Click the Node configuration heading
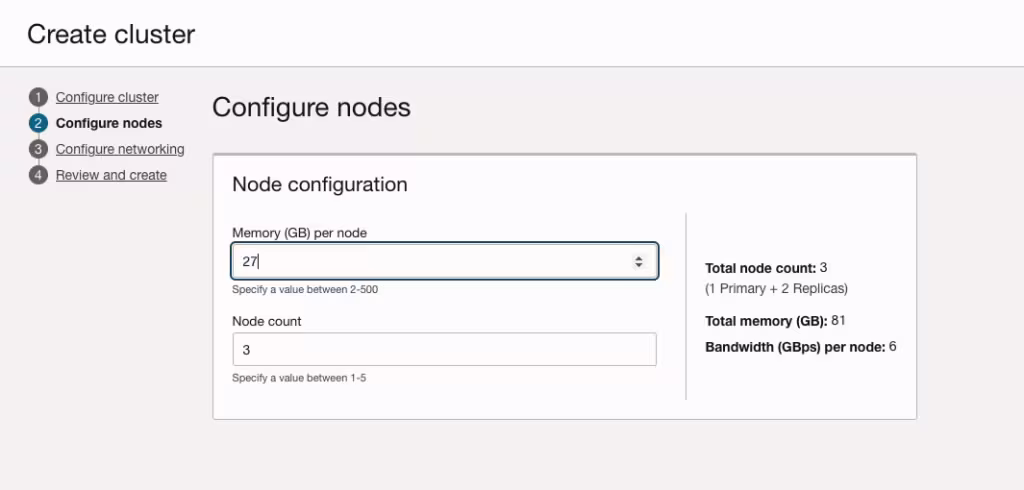This screenshot has height=490, width=1024. coord(319,184)
